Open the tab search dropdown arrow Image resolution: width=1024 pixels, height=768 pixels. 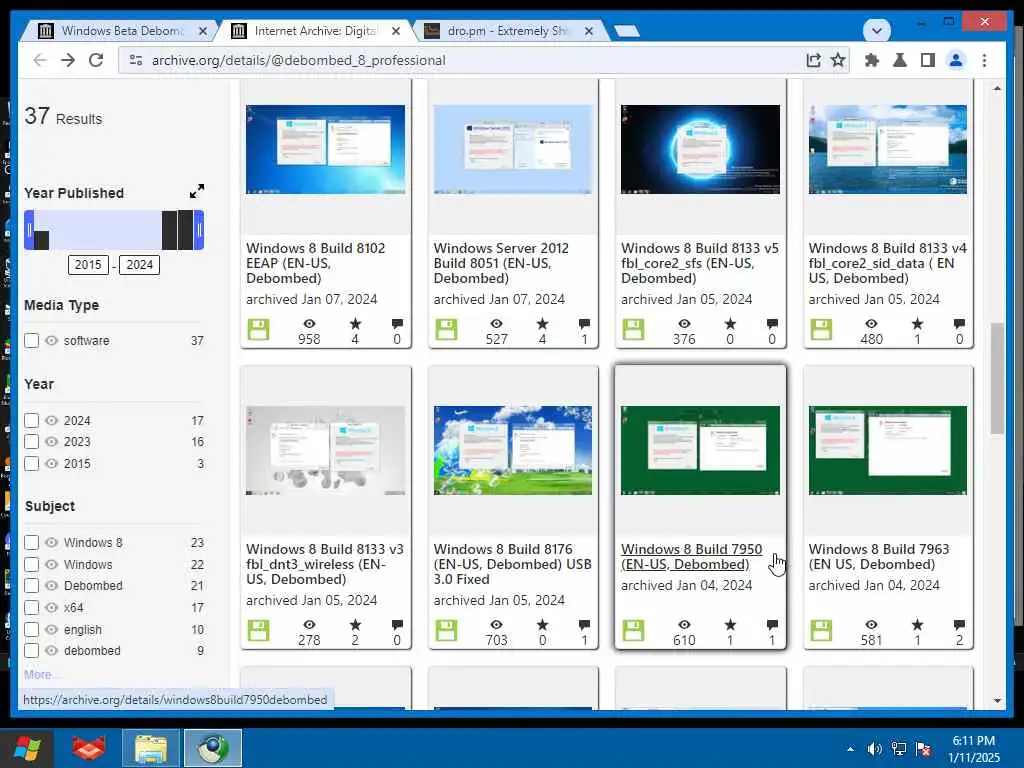tap(876, 30)
